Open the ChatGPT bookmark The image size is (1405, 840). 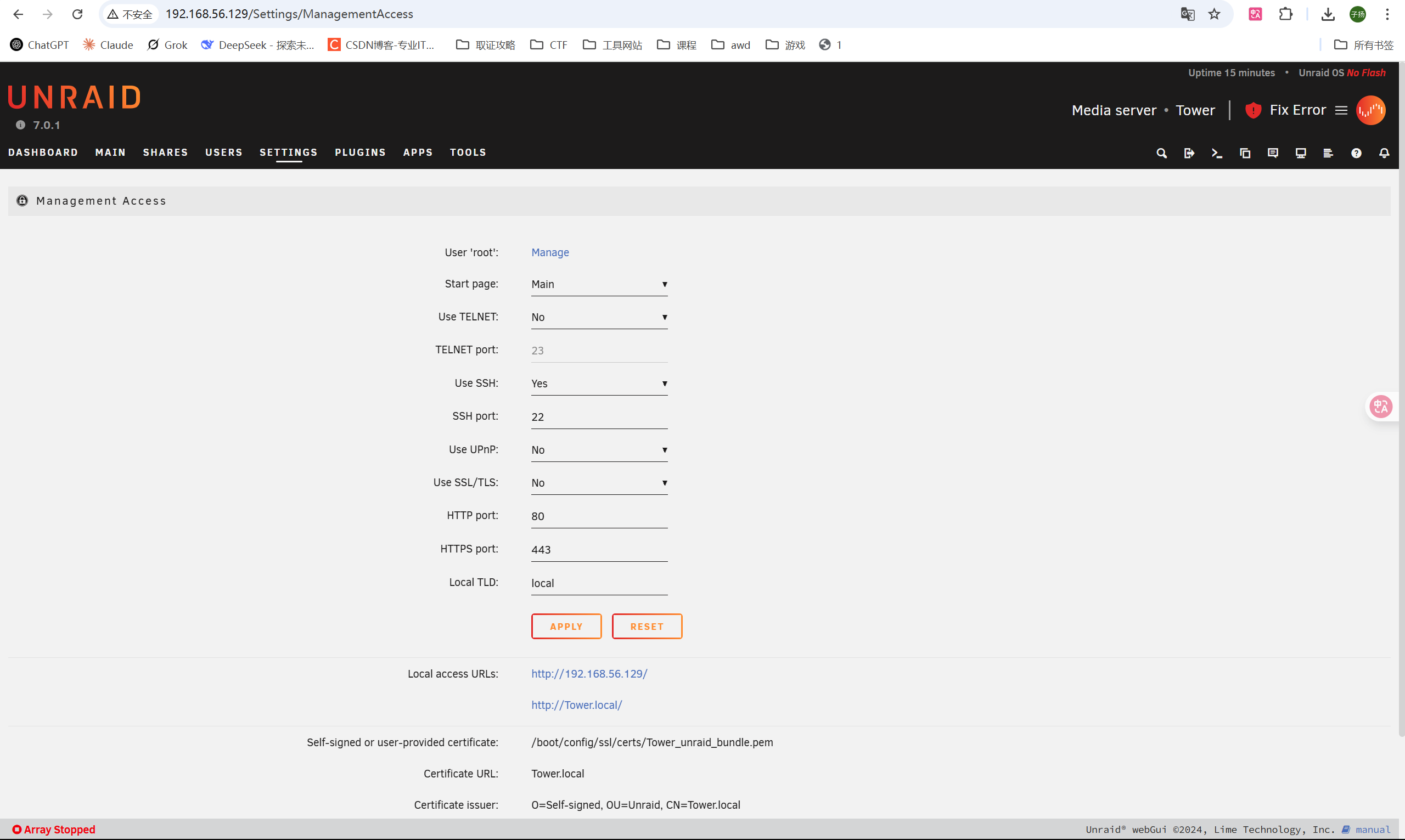(x=40, y=45)
